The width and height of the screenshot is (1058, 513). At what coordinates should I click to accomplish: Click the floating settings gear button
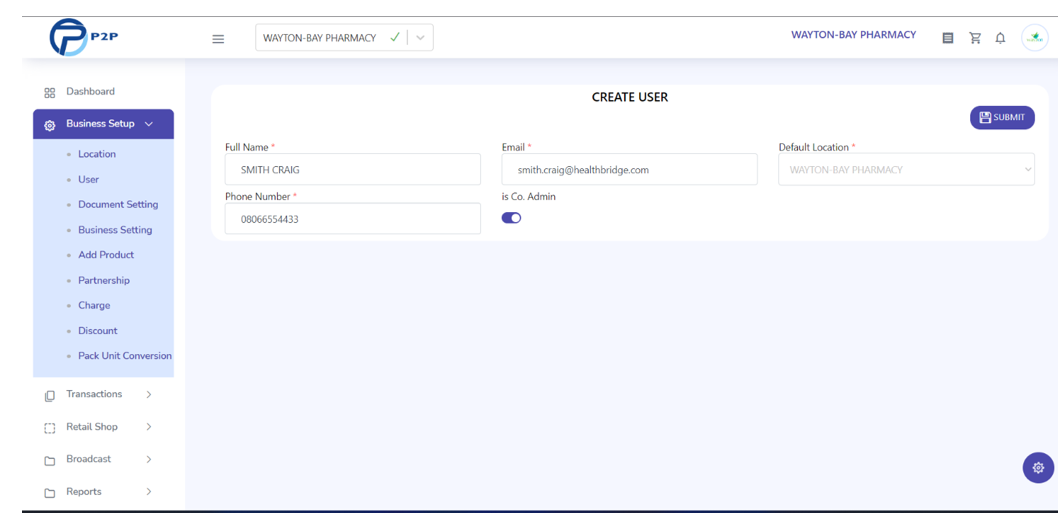1038,467
